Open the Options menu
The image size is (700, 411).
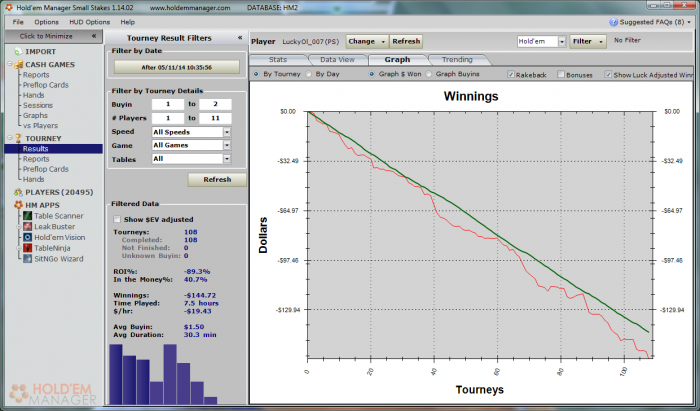(46, 22)
